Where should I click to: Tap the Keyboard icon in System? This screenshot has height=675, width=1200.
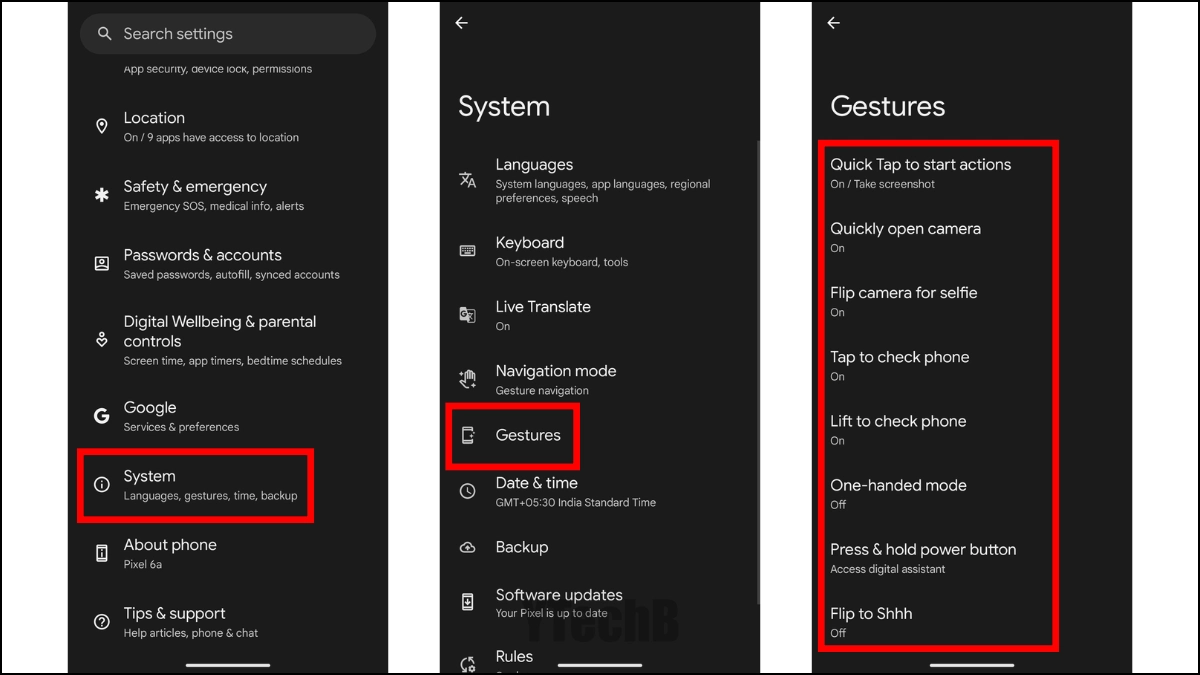(x=467, y=251)
